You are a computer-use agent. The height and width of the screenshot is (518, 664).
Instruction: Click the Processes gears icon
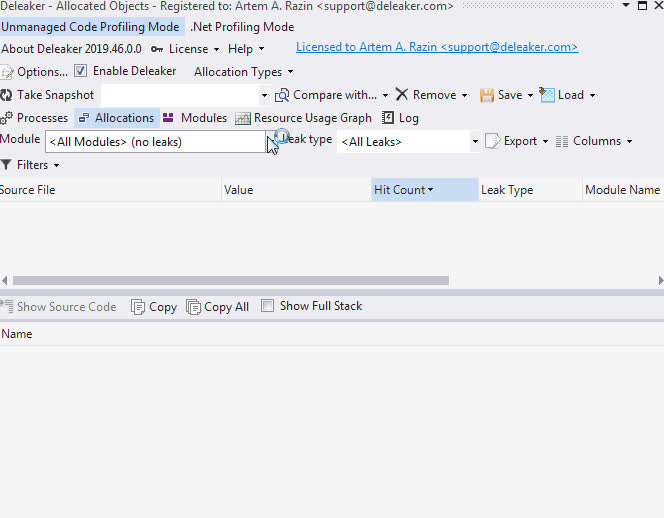[x=6, y=118]
